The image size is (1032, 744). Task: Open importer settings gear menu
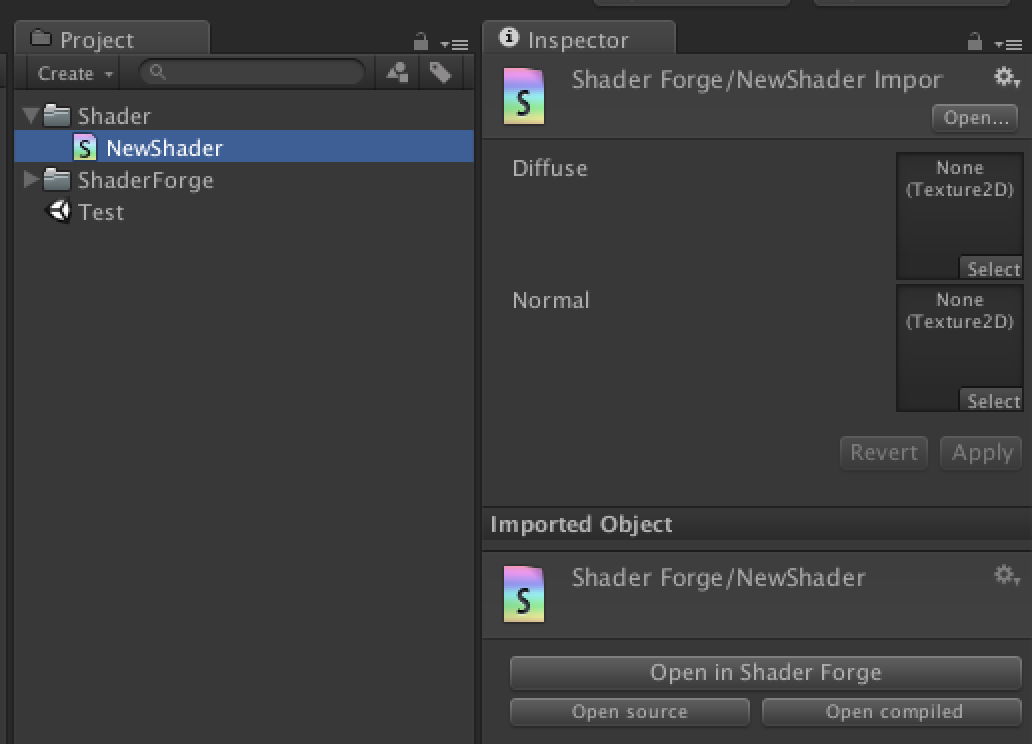1005,77
